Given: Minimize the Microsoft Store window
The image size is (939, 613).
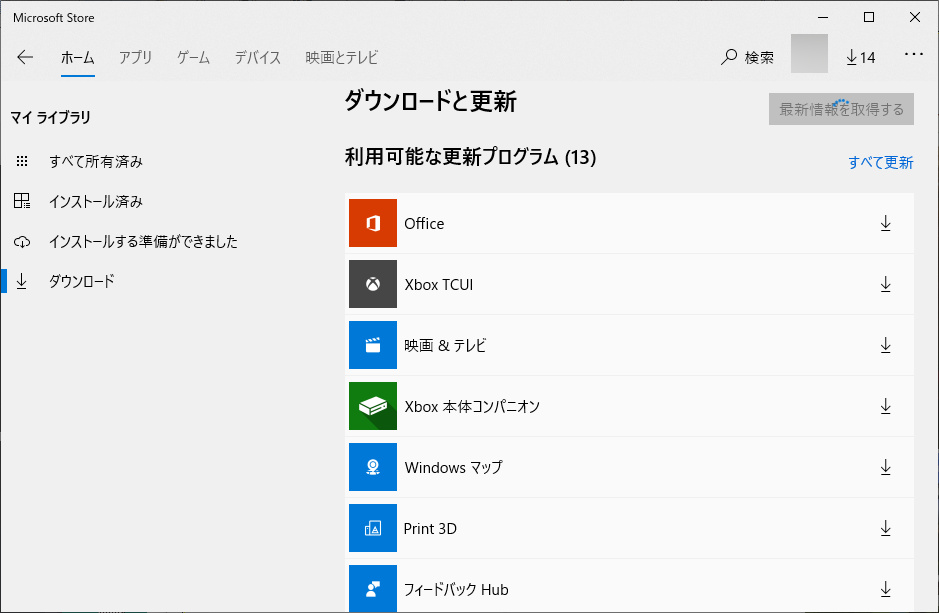Looking at the screenshot, I should tap(823, 17).
